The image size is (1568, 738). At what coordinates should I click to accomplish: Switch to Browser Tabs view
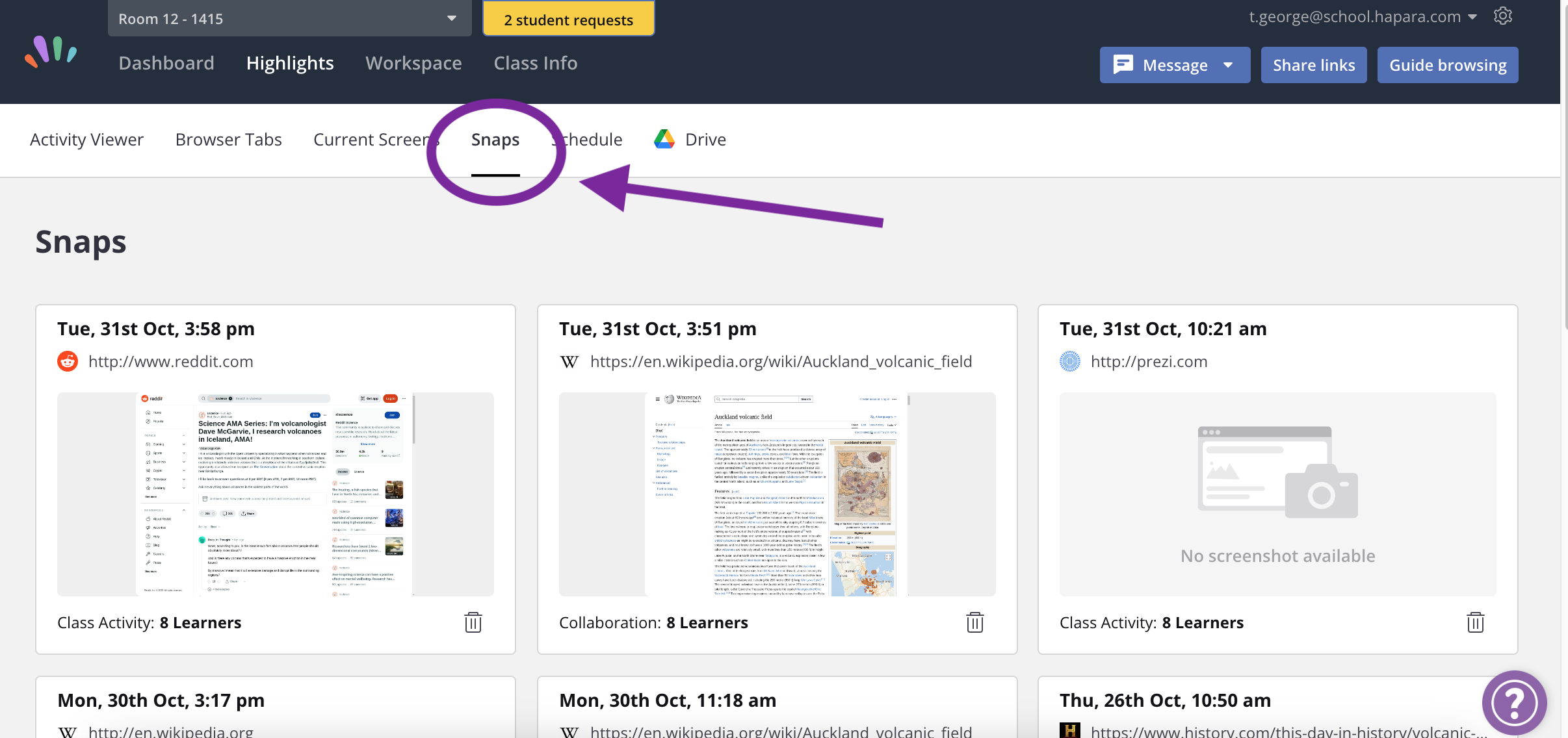(x=228, y=140)
